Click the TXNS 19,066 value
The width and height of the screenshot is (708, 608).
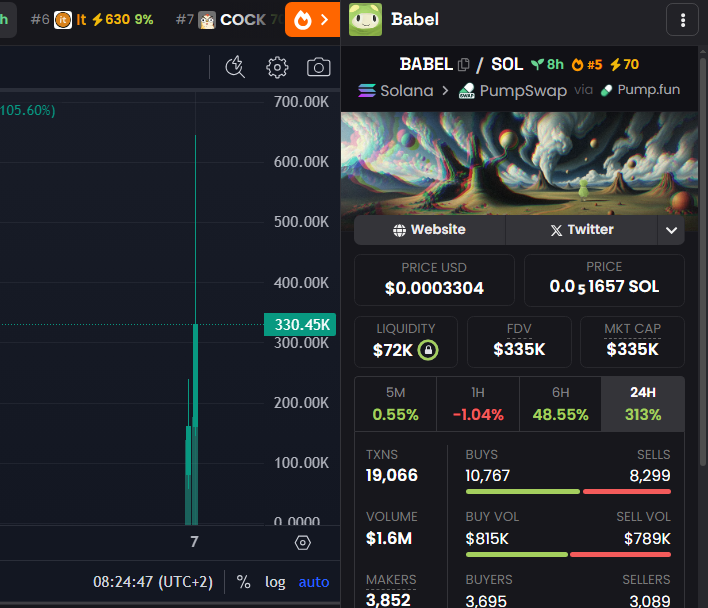click(x=392, y=475)
